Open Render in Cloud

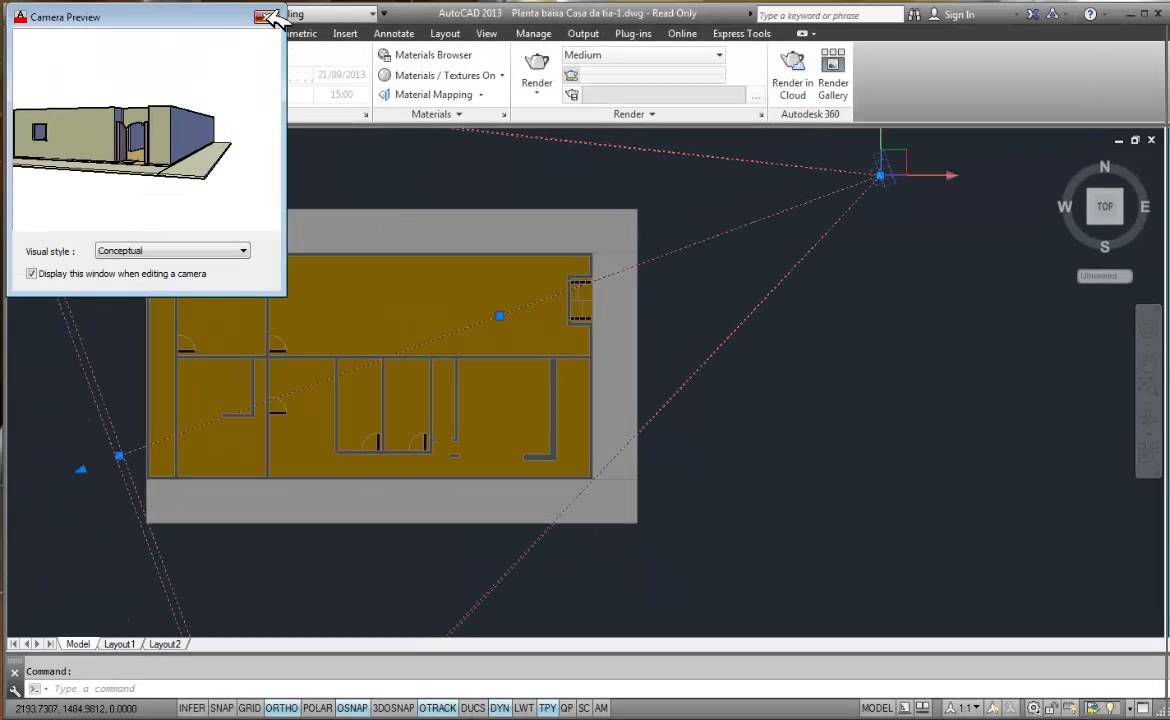click(x=792, y=75)
